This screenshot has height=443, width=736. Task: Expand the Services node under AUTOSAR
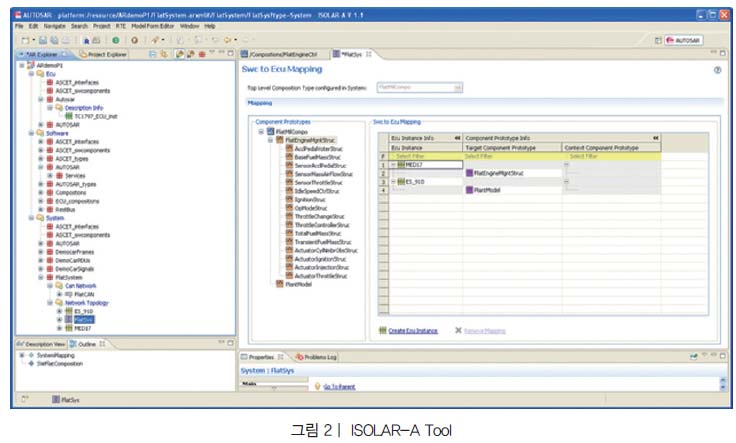click(50, 176)
